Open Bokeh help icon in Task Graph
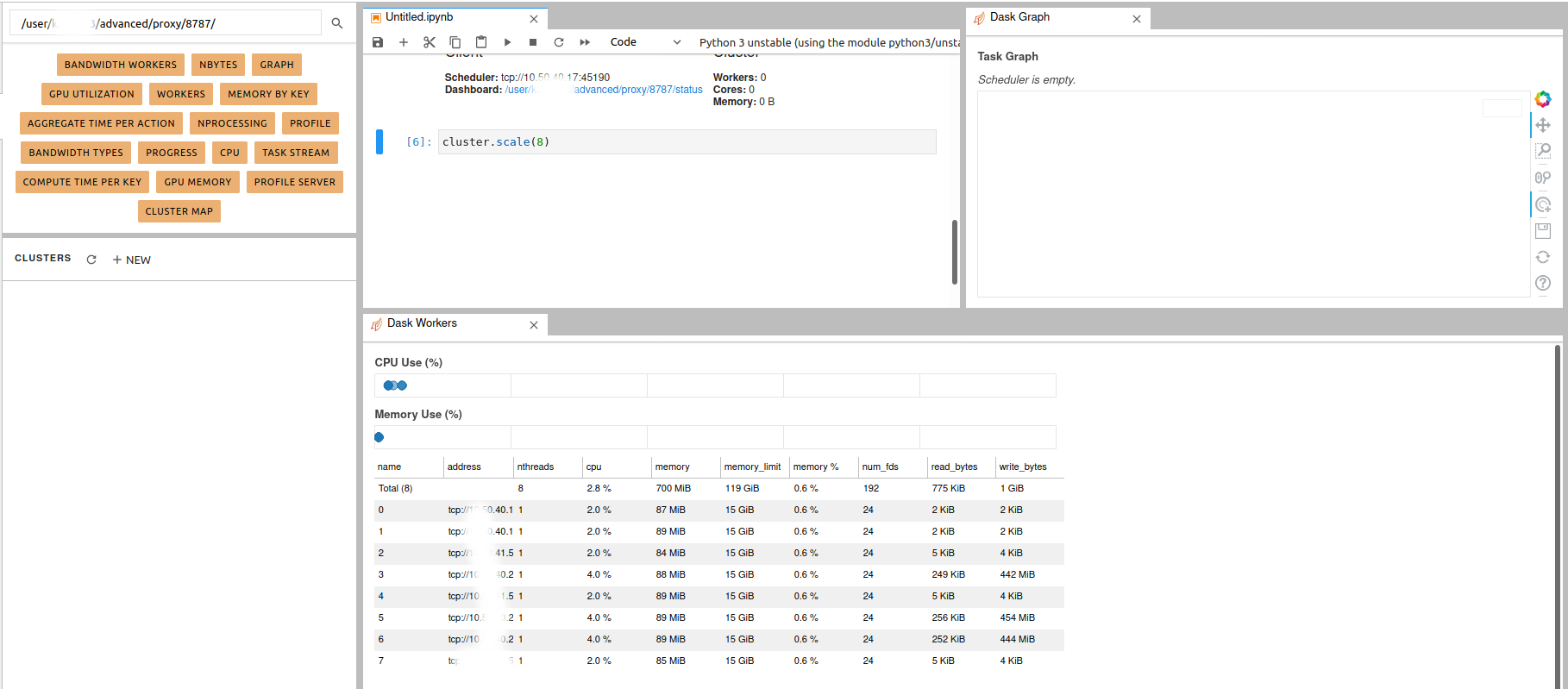 click(1543, 283)
